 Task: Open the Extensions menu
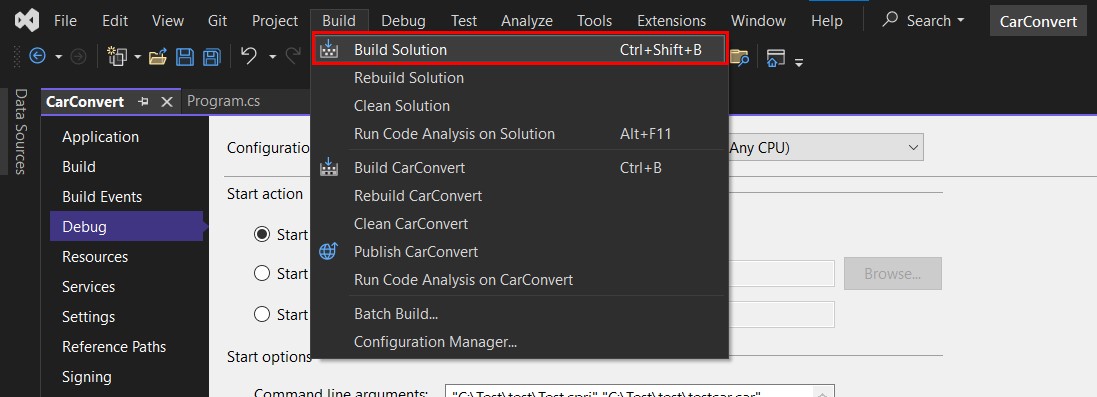pyautogui.click(x=672, y=20)
